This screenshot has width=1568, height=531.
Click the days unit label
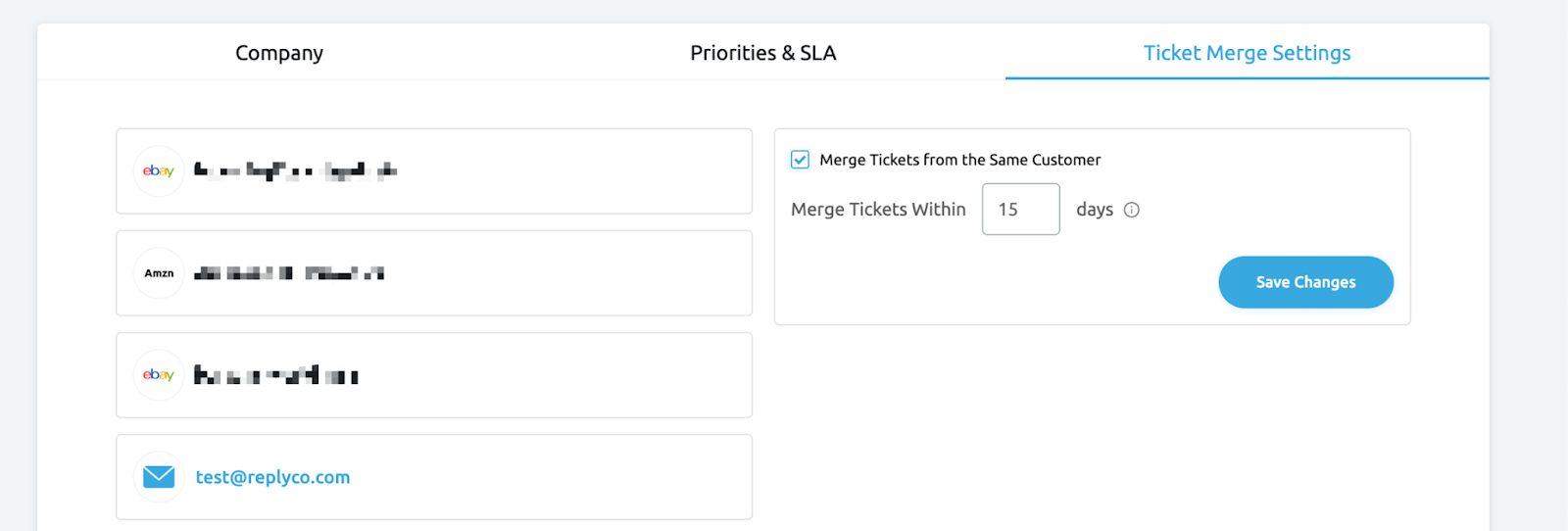click(1095, 210)
